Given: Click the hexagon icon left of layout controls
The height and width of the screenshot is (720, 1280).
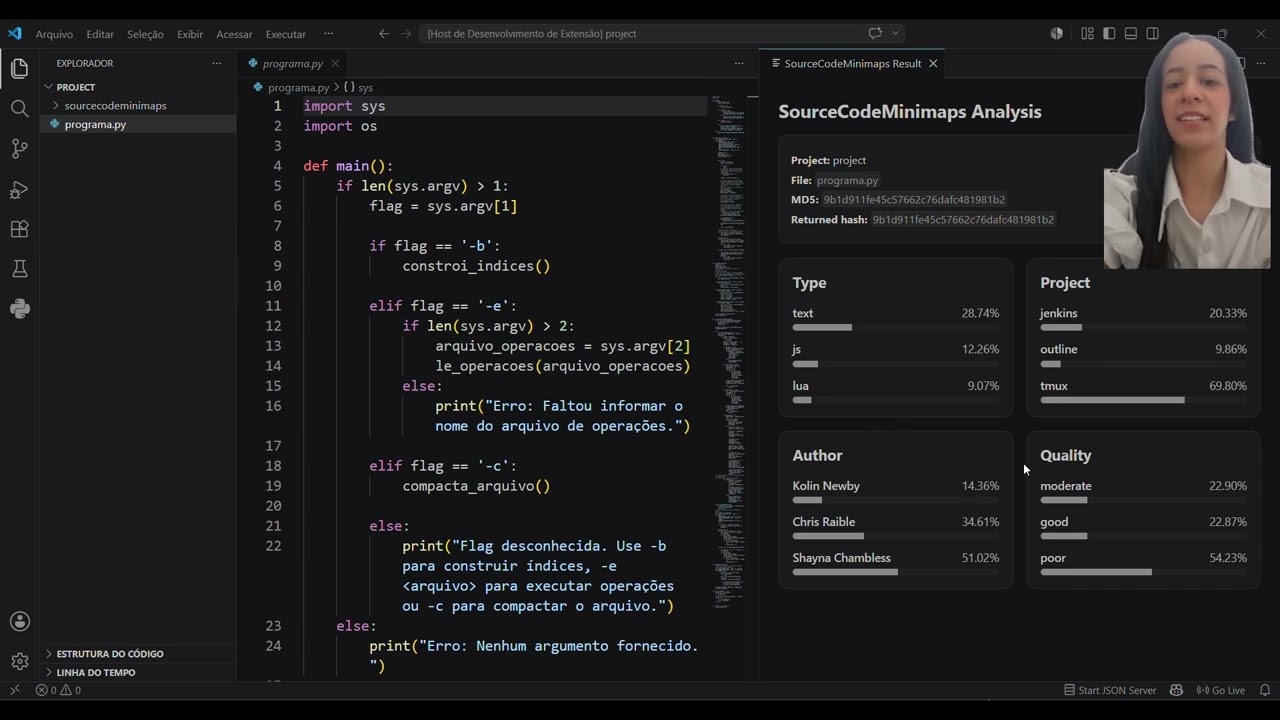Looking at the screenshot, I should click(x=1057, y=33).
